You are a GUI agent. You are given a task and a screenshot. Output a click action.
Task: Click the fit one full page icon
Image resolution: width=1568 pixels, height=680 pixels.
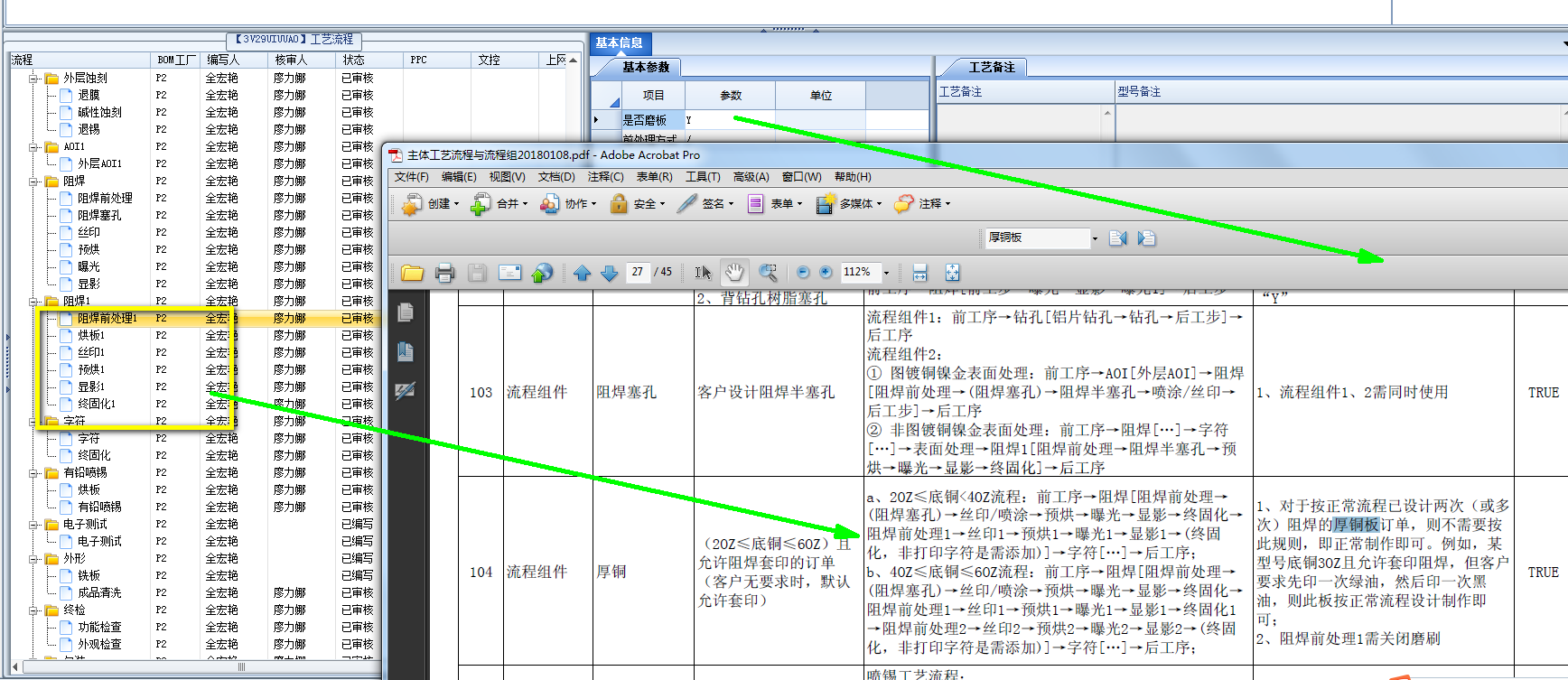[x=952, y=273]
